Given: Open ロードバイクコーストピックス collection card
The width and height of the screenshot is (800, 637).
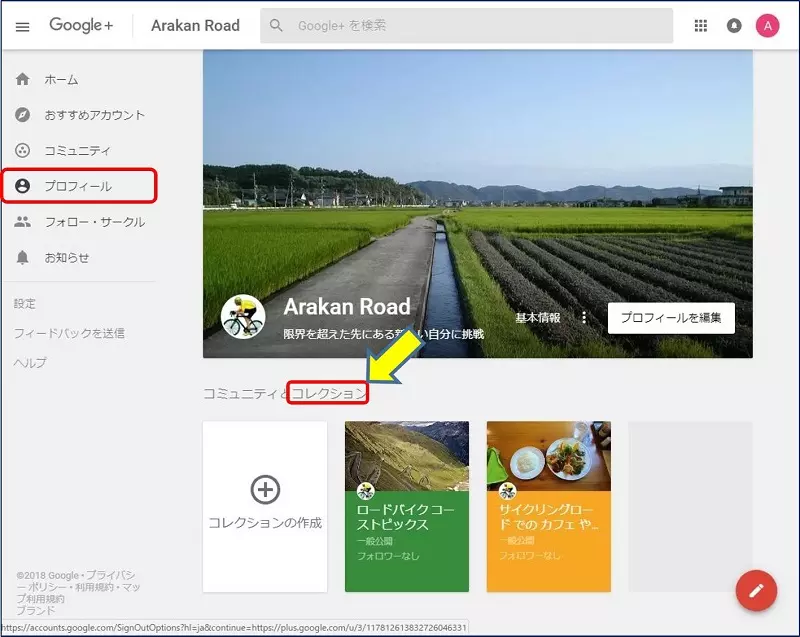Looking at the screenshot, I should tap(407, 506).
